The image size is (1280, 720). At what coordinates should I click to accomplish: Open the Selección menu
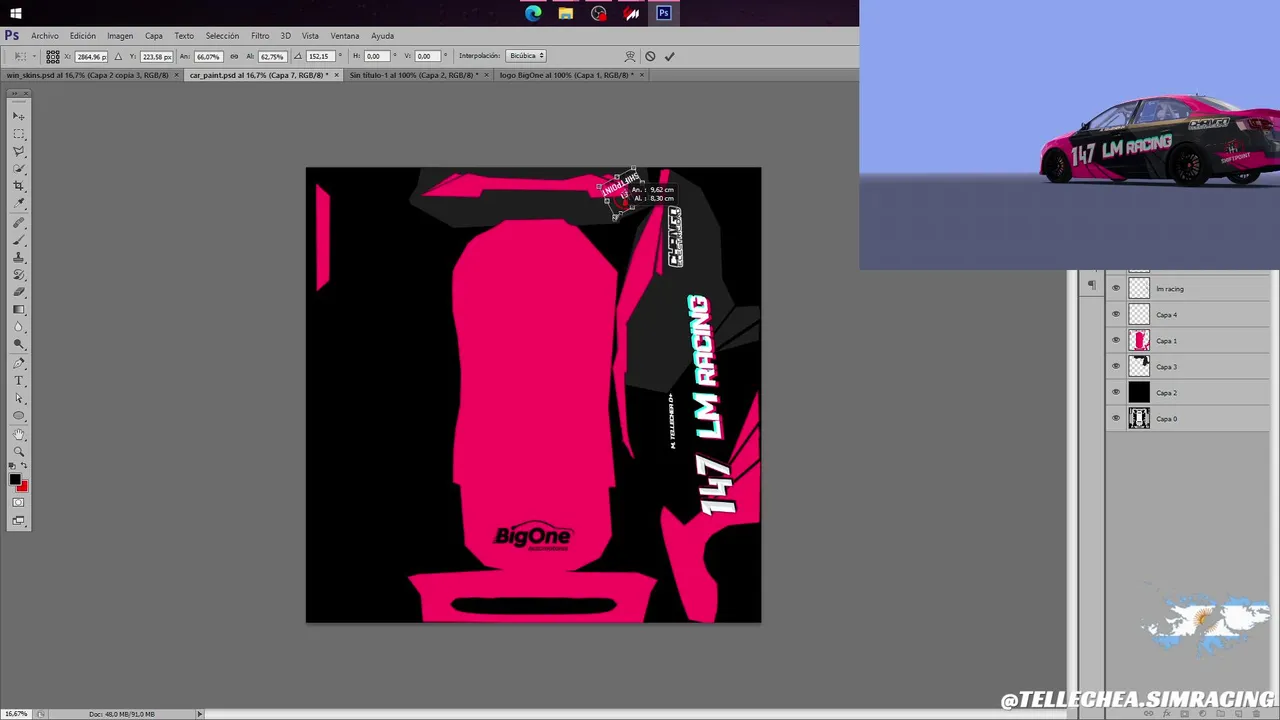pos(222,36)
